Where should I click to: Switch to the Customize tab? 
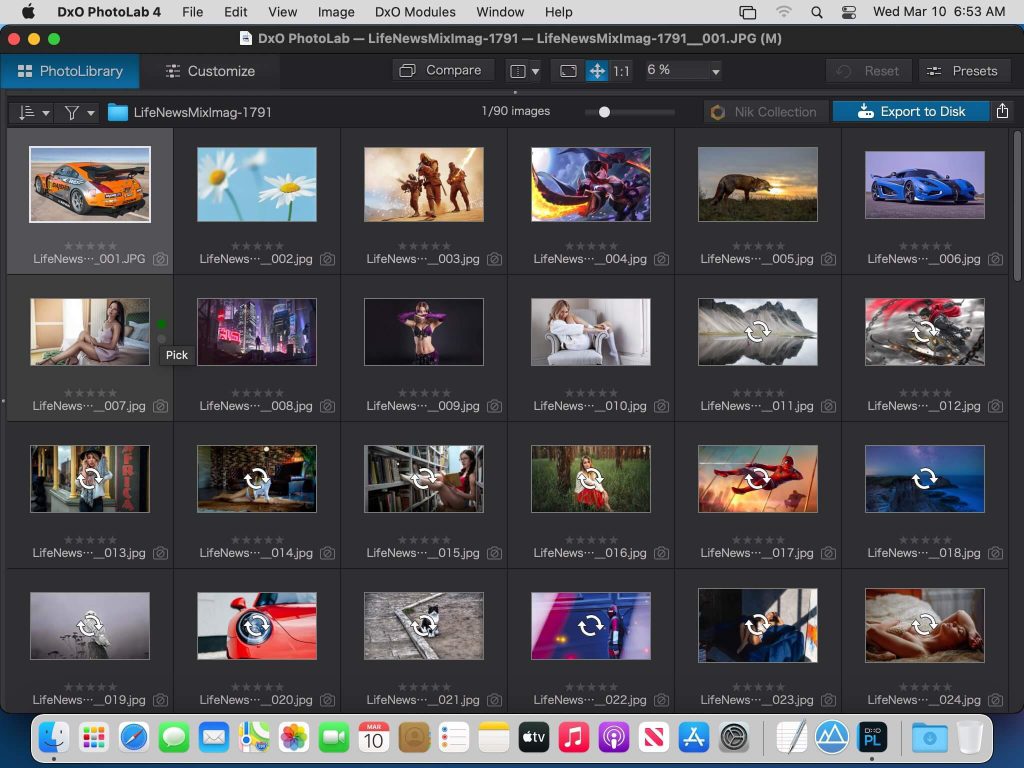coord(209,71)
